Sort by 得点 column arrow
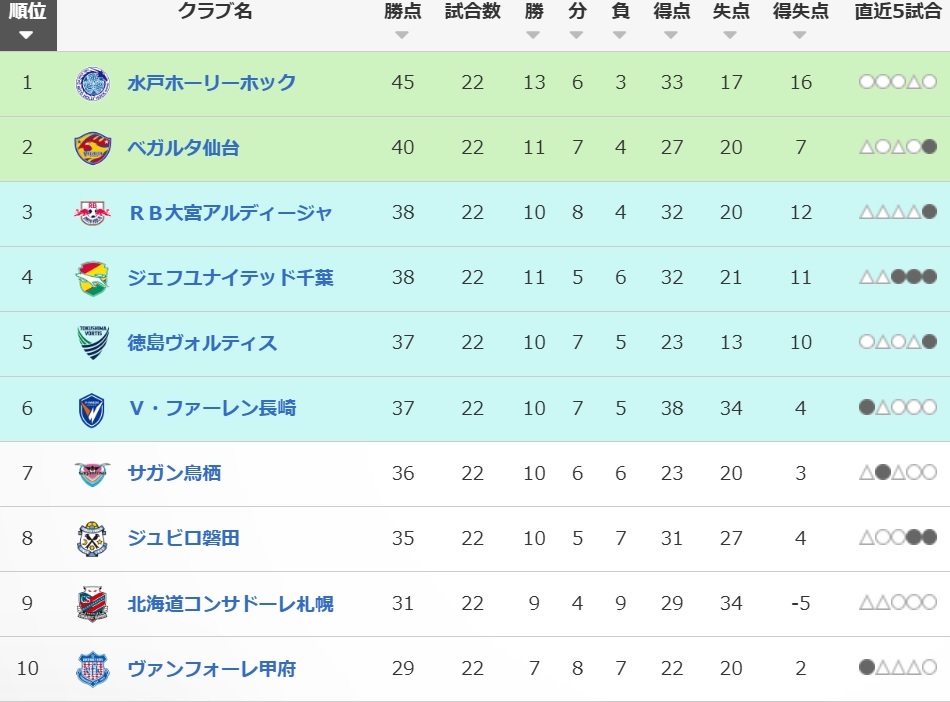 click(671, 35)
